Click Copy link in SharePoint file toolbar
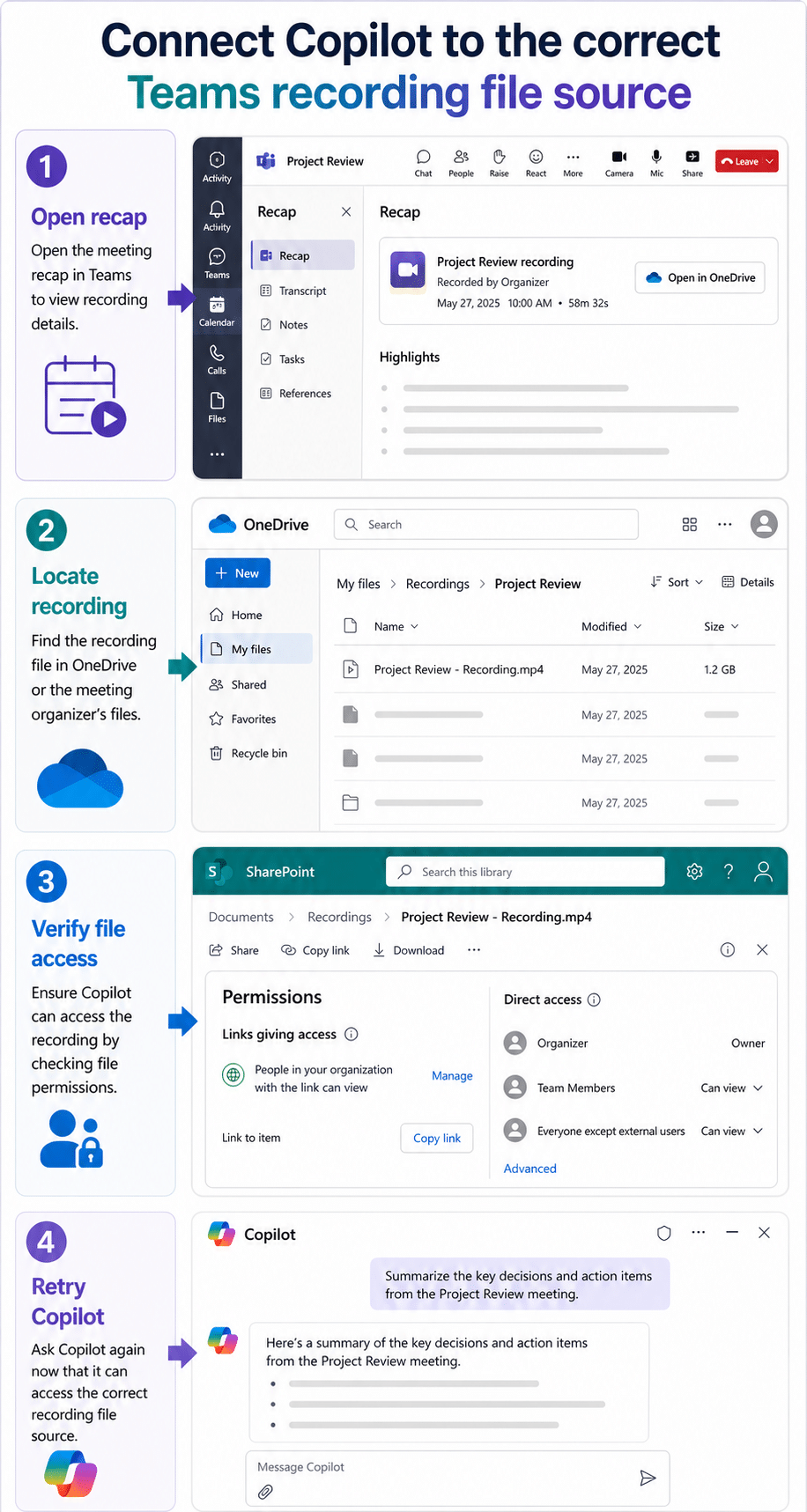Viewport: 807px width, 1512px height. tap(315, 950)
